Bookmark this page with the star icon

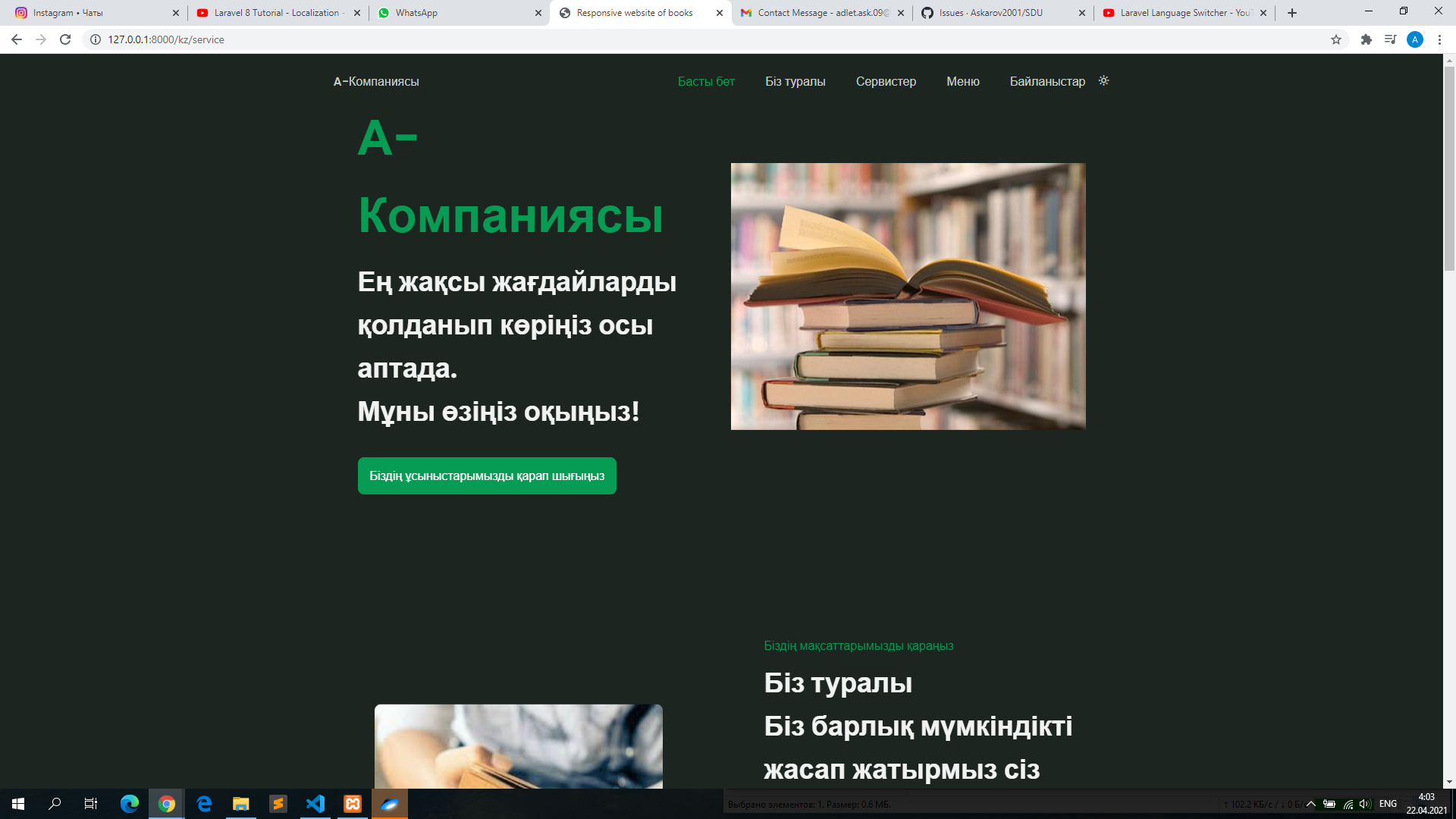click(x=1335, y=39)
